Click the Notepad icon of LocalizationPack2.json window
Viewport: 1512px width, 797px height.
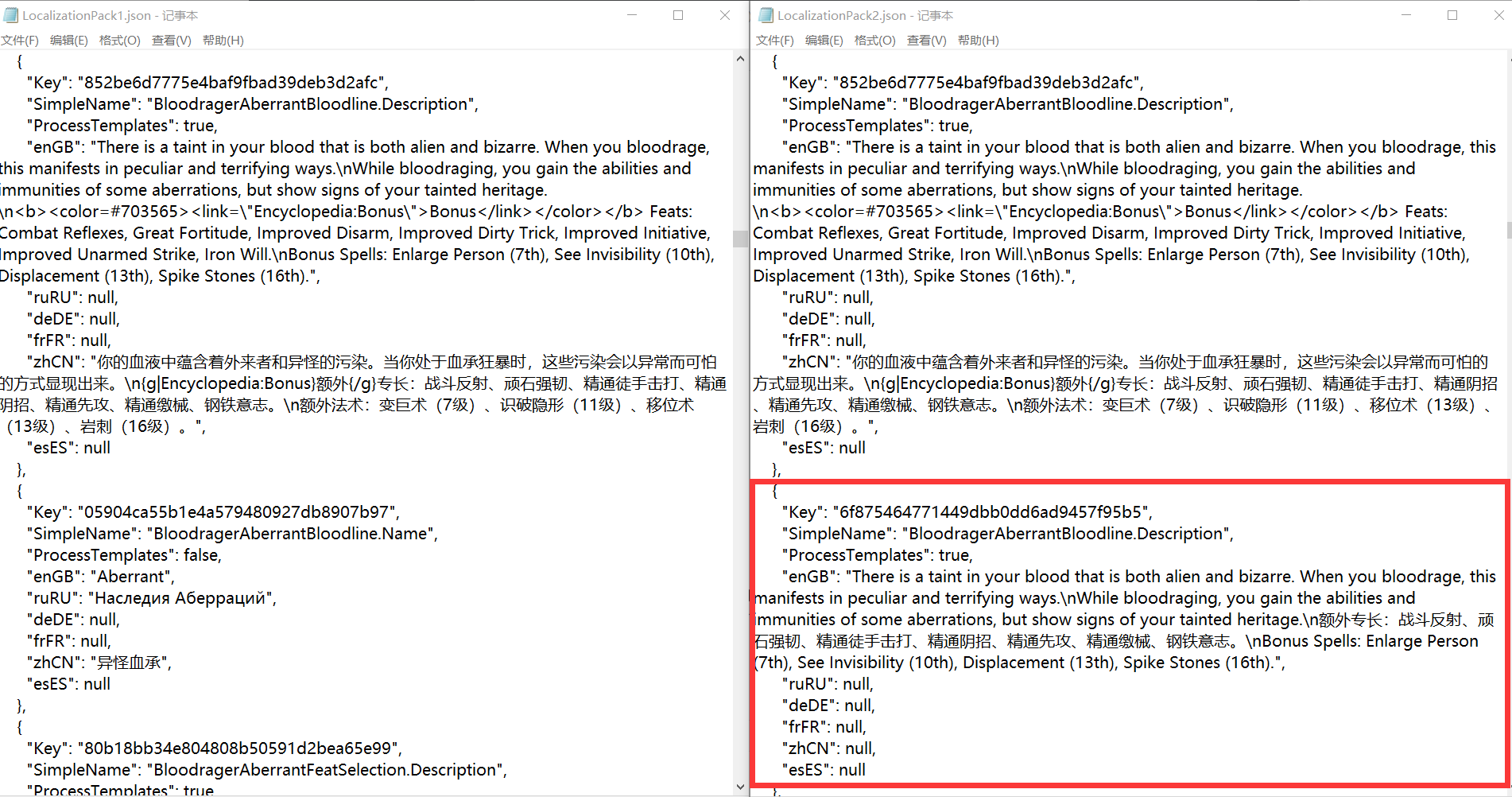coord(766,15)
